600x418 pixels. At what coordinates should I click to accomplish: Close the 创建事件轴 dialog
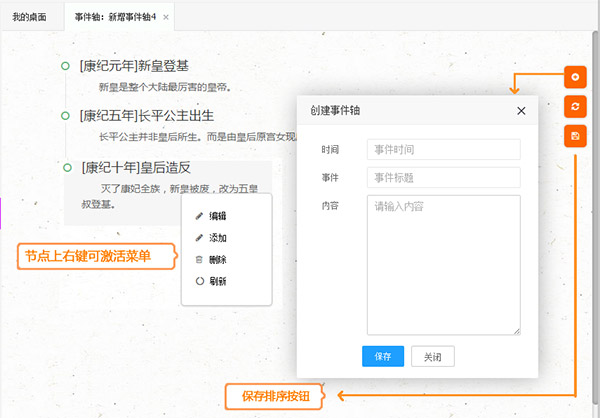520,111
